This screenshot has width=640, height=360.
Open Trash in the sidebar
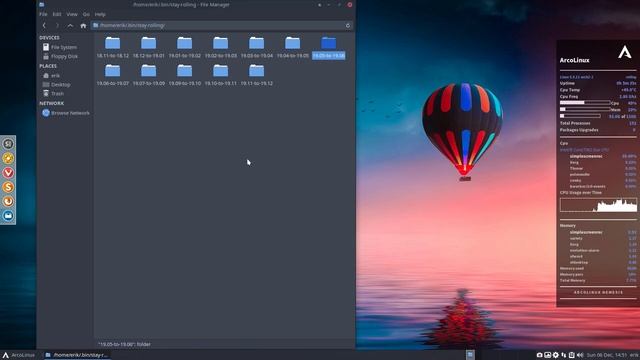53,93
